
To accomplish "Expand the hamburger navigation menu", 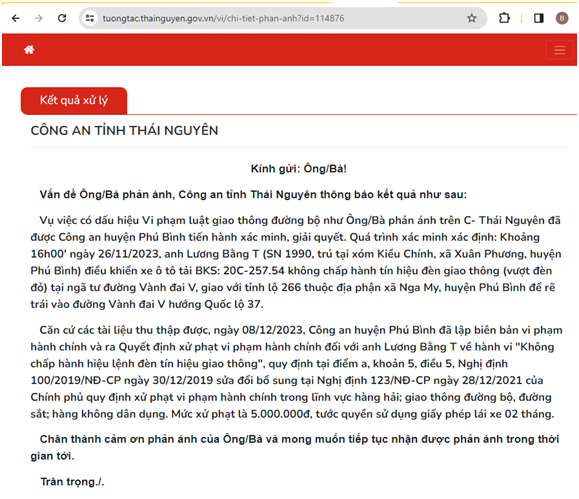I will pyautogui.click(x=560, y=50).
